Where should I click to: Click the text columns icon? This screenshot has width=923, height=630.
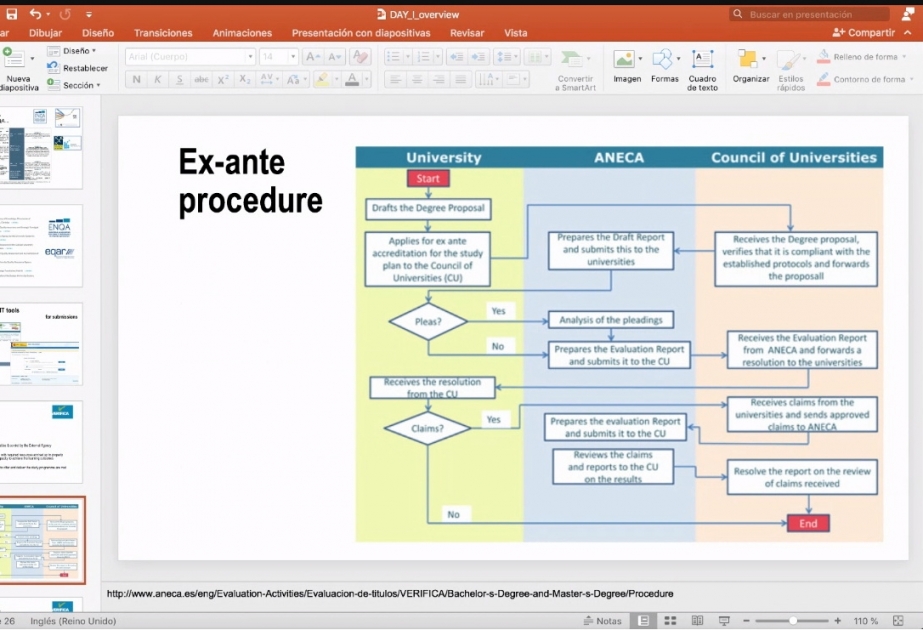pyautogui.click(x=534, y=57)
